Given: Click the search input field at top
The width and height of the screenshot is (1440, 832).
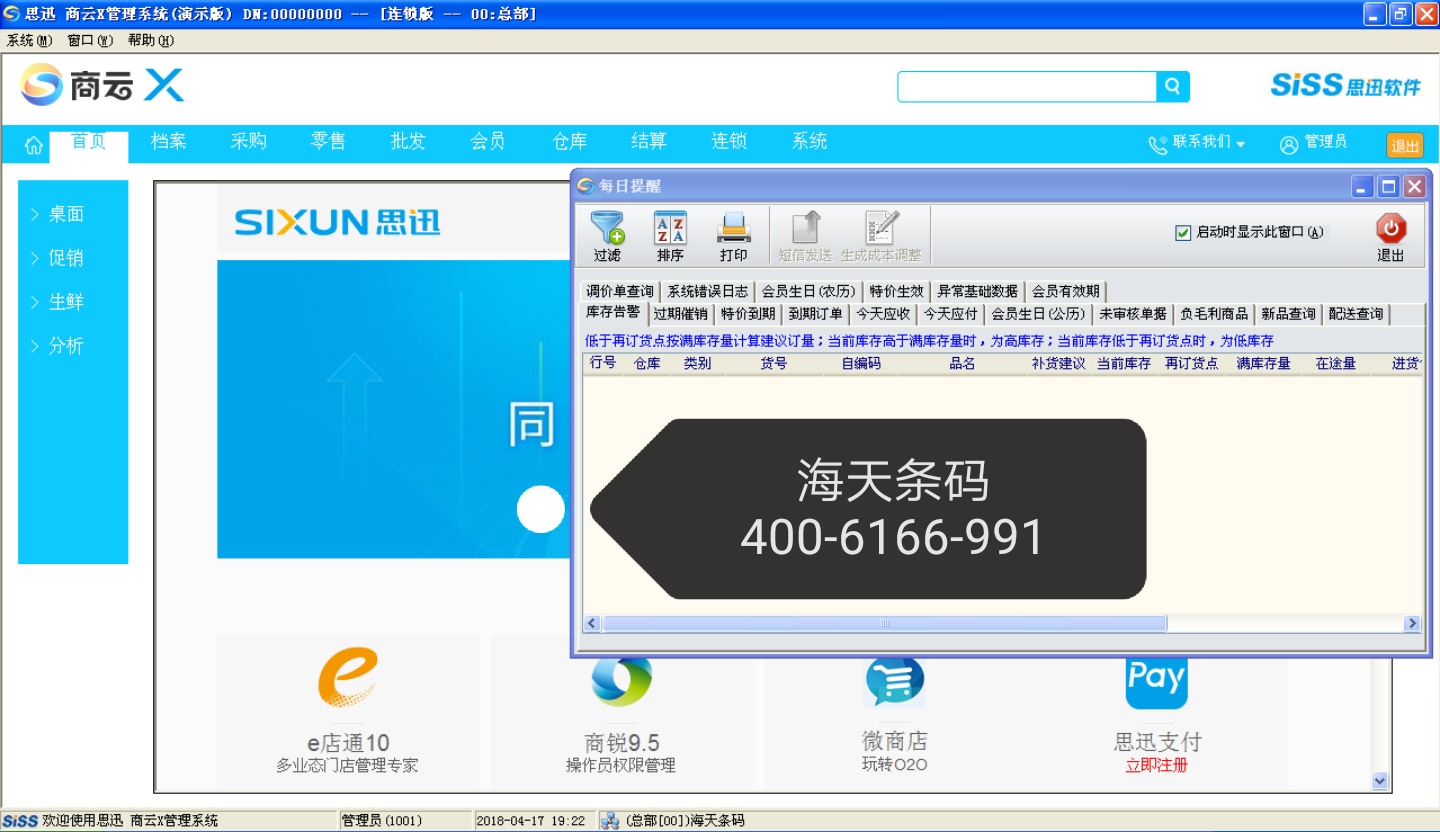Looking at the screenshot, I should tap(1026, 87).
